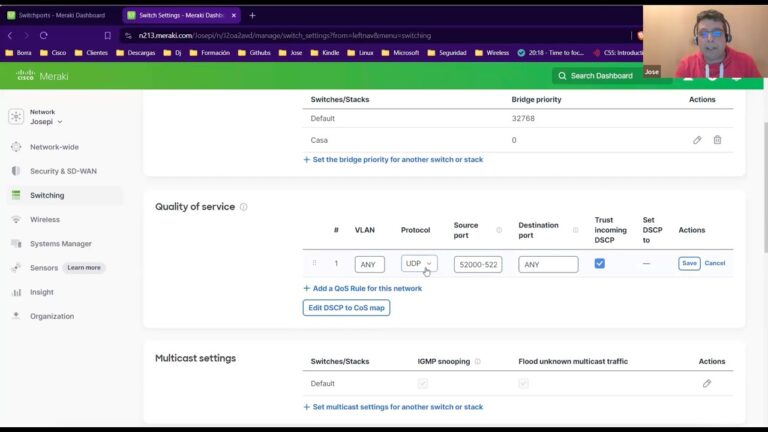The image size is (768, 432).
Task: Click the Destination port info icon
Action: pyautogui.click(x=576, y=230)
